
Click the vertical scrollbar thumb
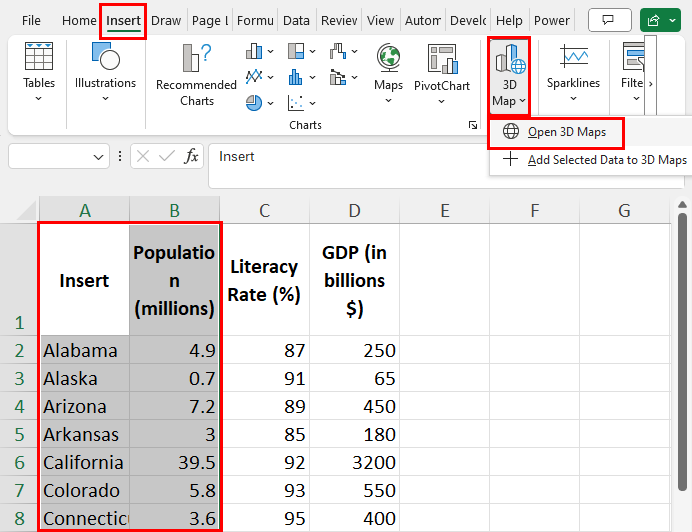682,351
